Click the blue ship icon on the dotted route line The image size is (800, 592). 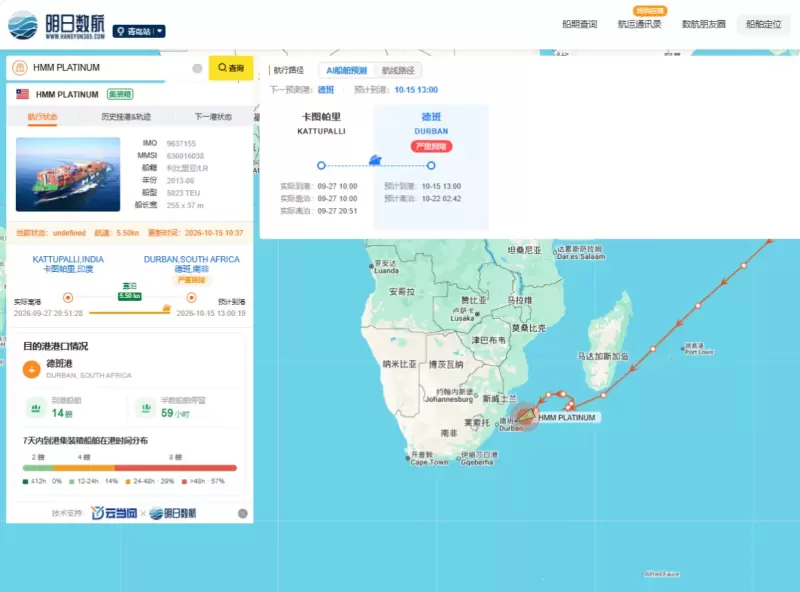[375, 160]
